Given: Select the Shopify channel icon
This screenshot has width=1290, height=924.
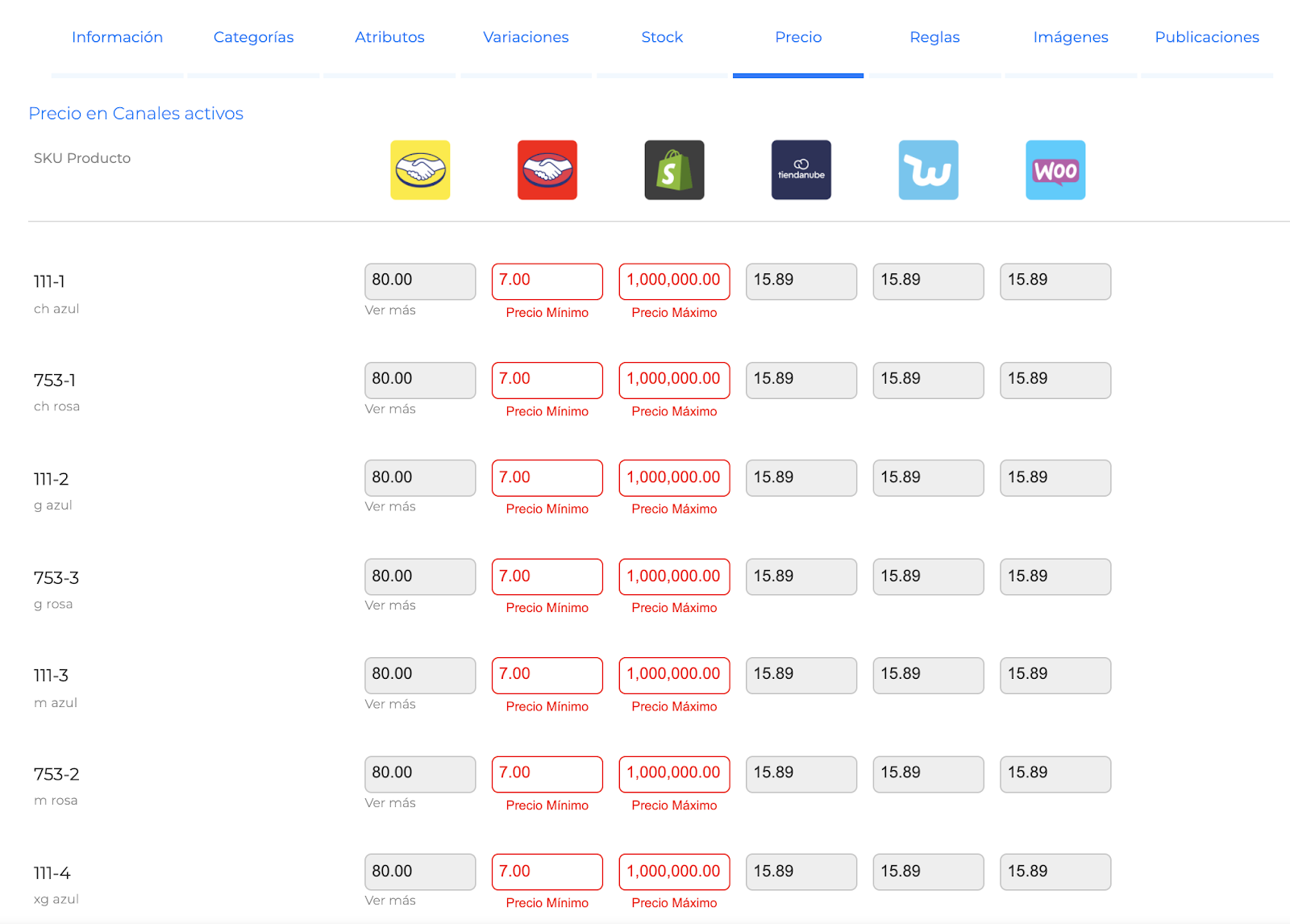Looking at the screenshot, I should [674, 170].
